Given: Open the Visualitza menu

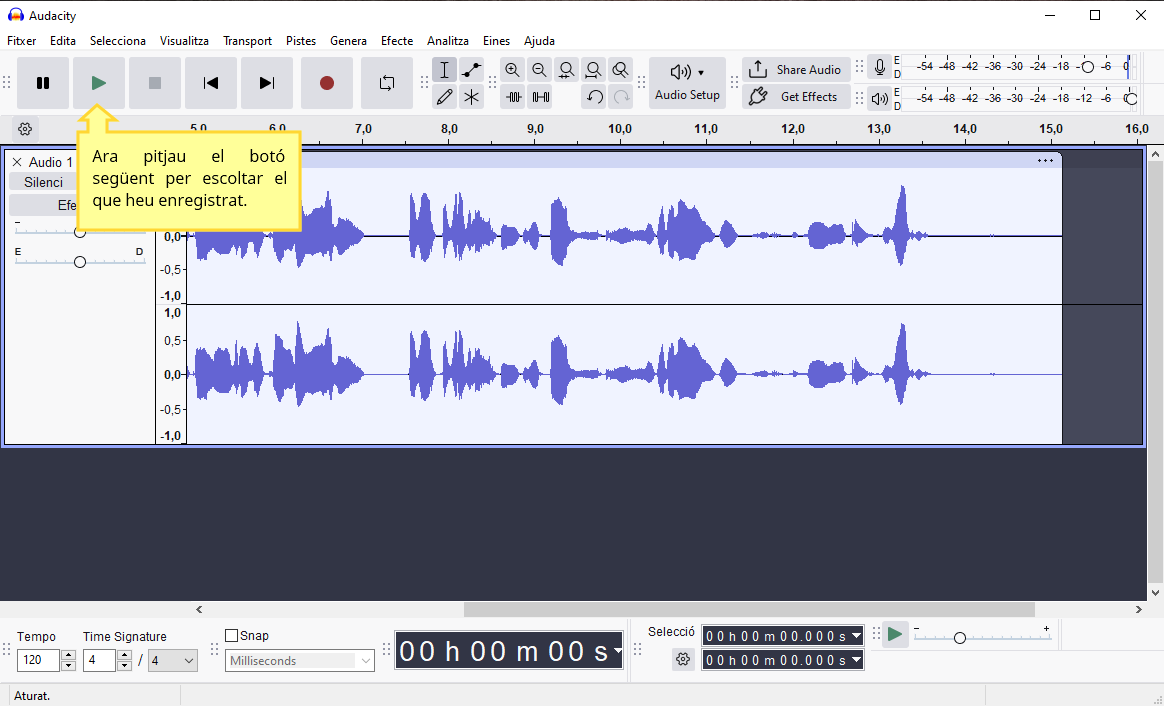Looking at the screenshot, I should 184,41.
